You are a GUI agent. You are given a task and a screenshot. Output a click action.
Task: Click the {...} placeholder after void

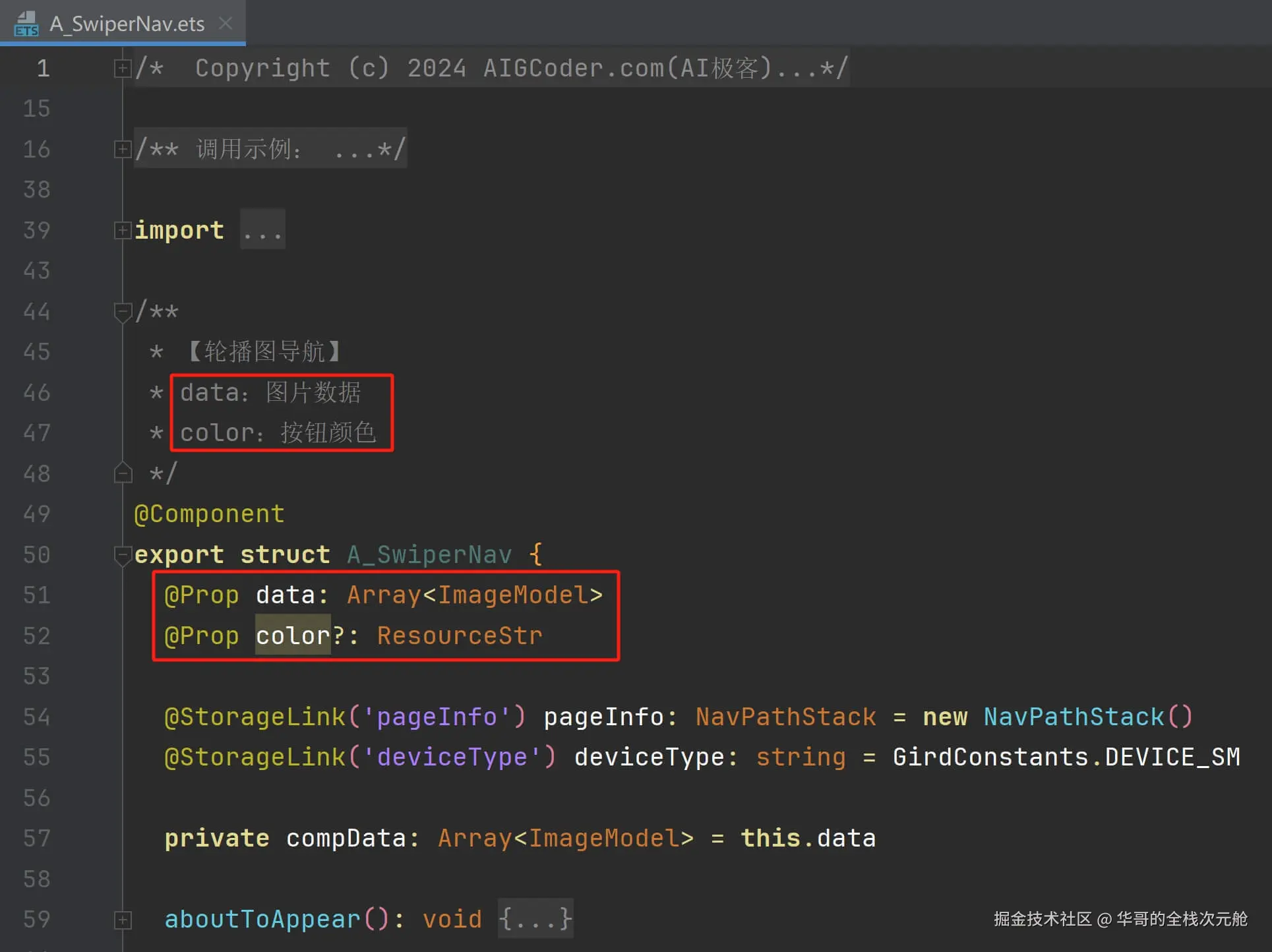click(535, 918)
